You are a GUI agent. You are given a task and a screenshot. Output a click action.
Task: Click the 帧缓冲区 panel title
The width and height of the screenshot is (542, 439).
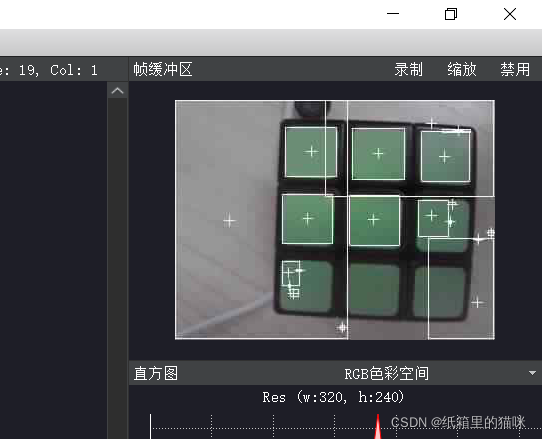coord(163,69)
